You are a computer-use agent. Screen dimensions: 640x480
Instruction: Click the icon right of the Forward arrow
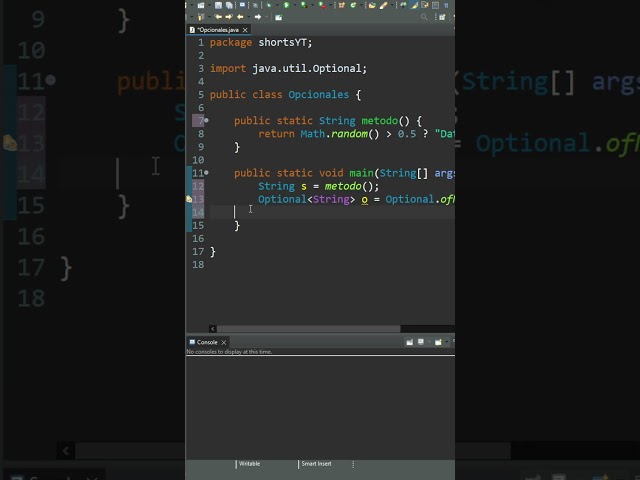coord(278,17)
